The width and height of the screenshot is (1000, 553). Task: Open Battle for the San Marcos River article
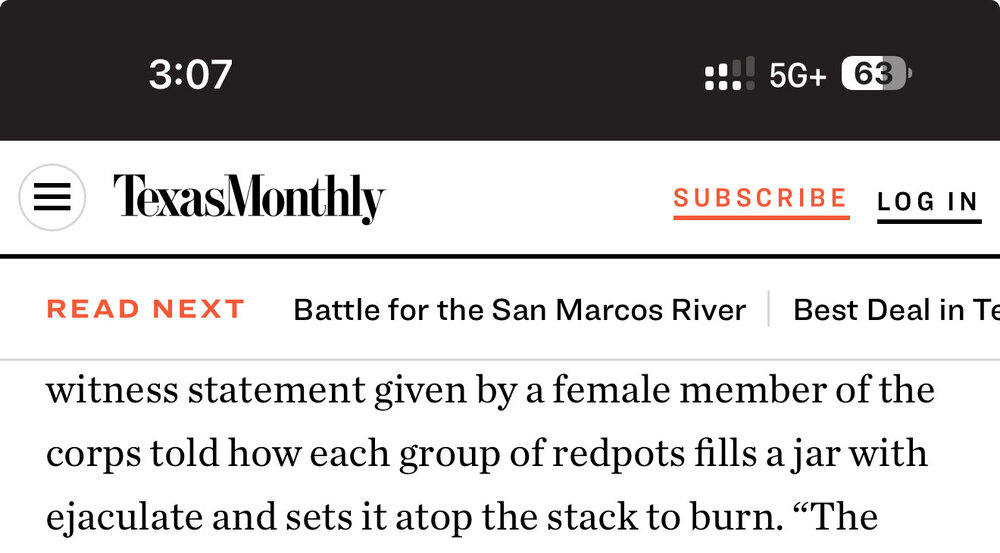tap(519, 310)
